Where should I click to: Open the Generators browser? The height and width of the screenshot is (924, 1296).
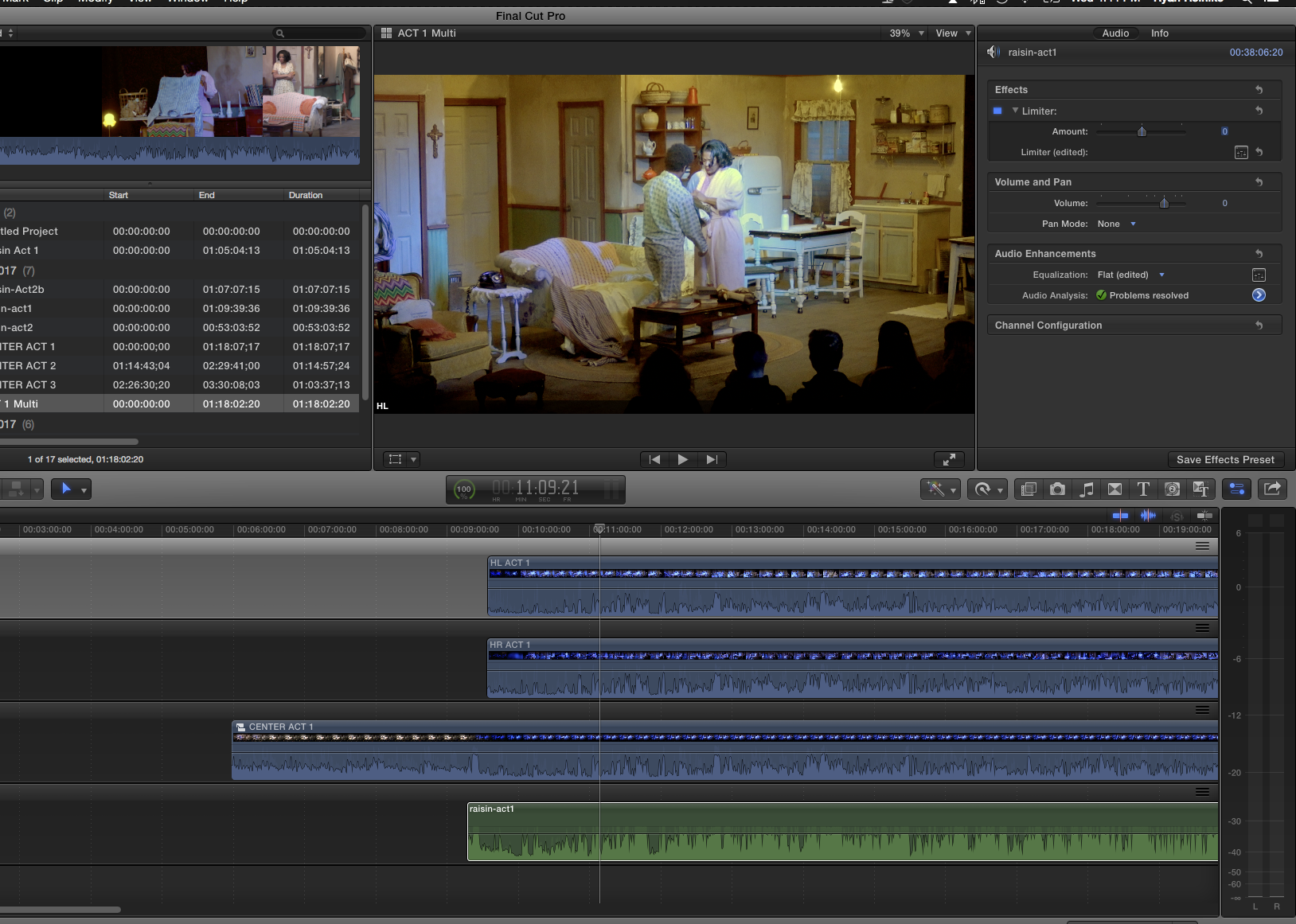point(1172,489)
